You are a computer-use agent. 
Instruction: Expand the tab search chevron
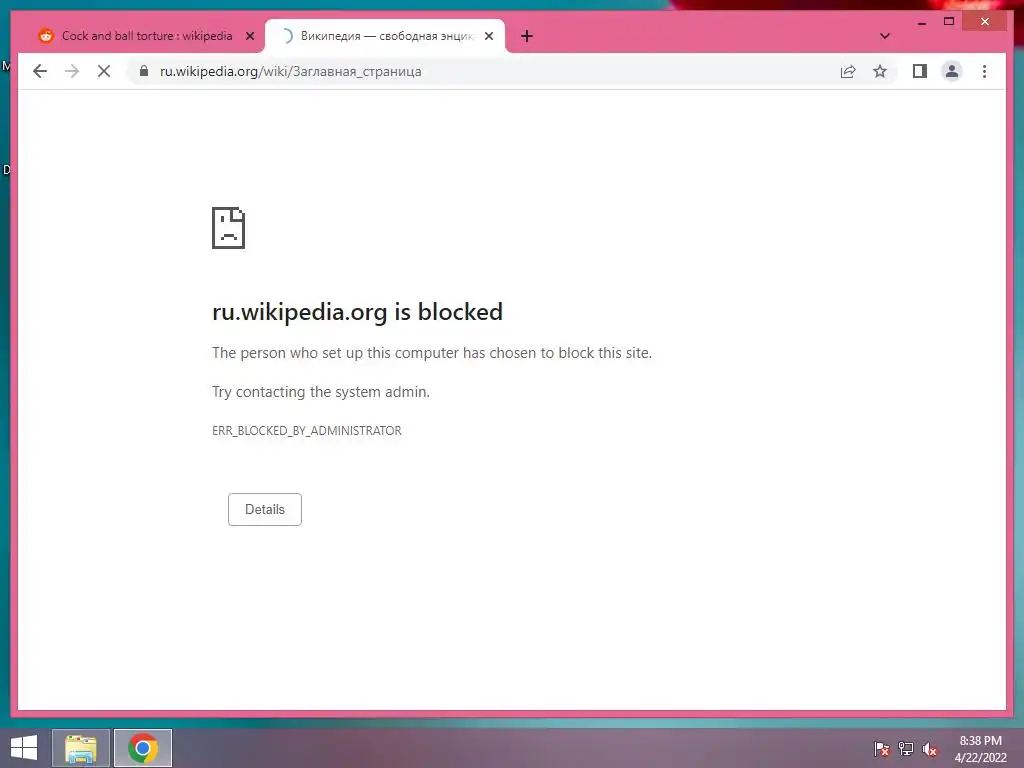885,36
